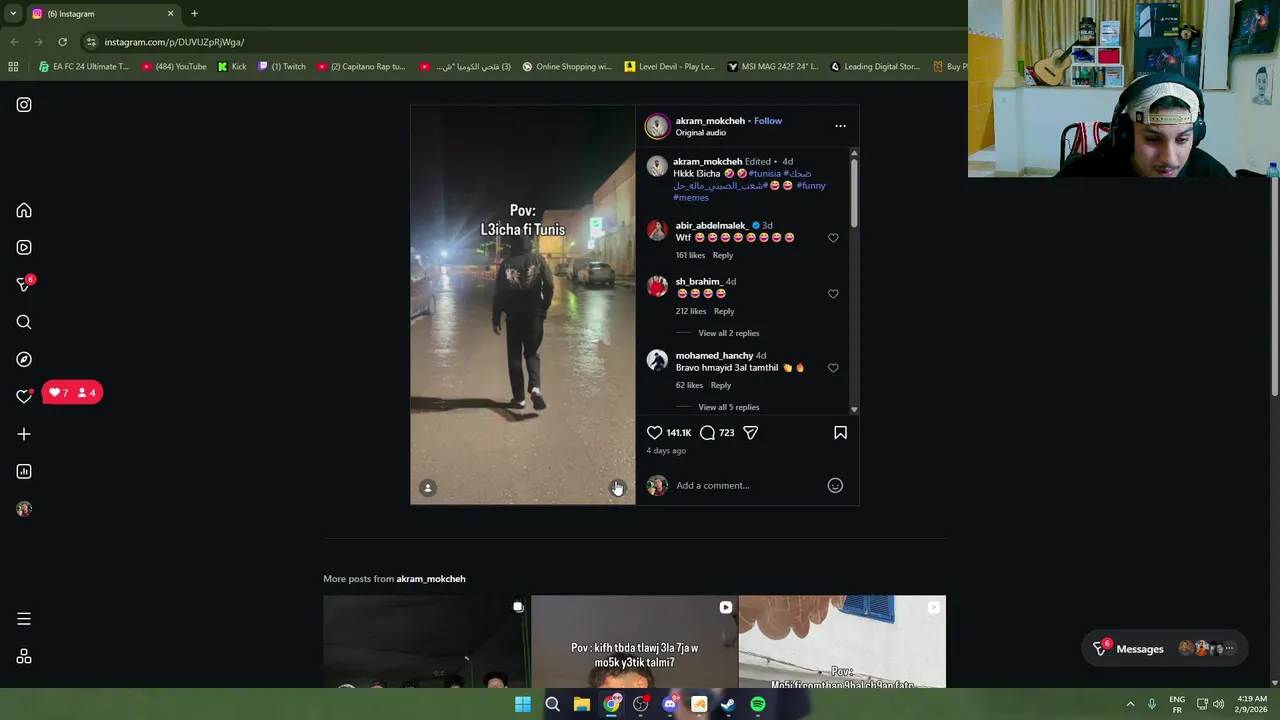View 212 likes on sh_brahim_ comment
Viewport: 1280px width, 720px height.
click(691, 311)
